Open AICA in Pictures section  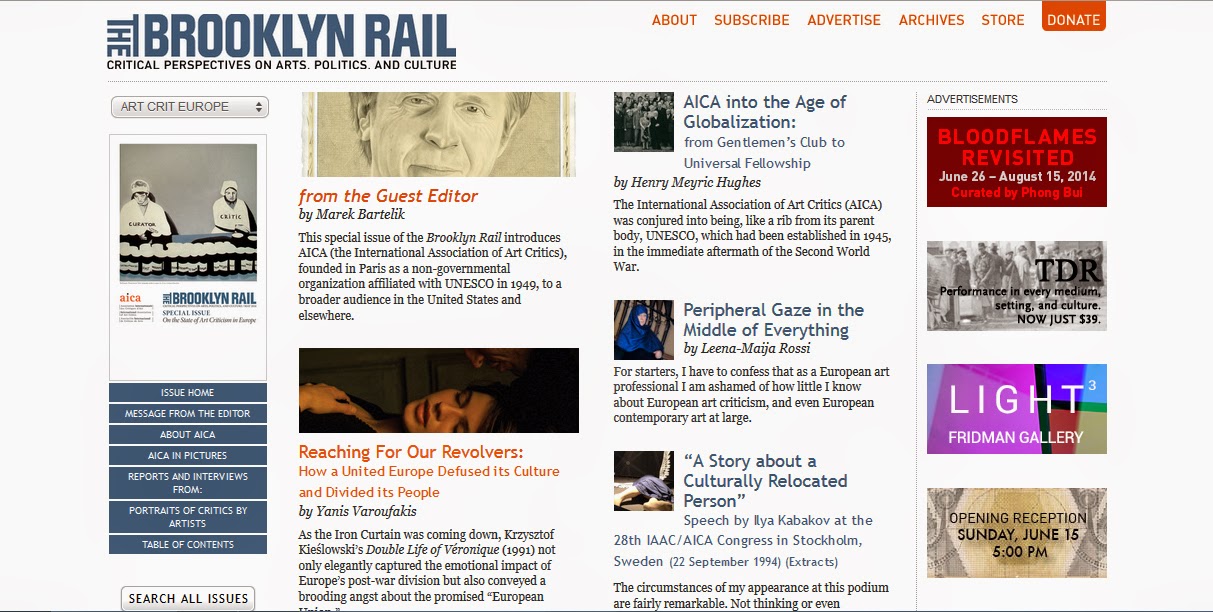(x=188, y=455)
